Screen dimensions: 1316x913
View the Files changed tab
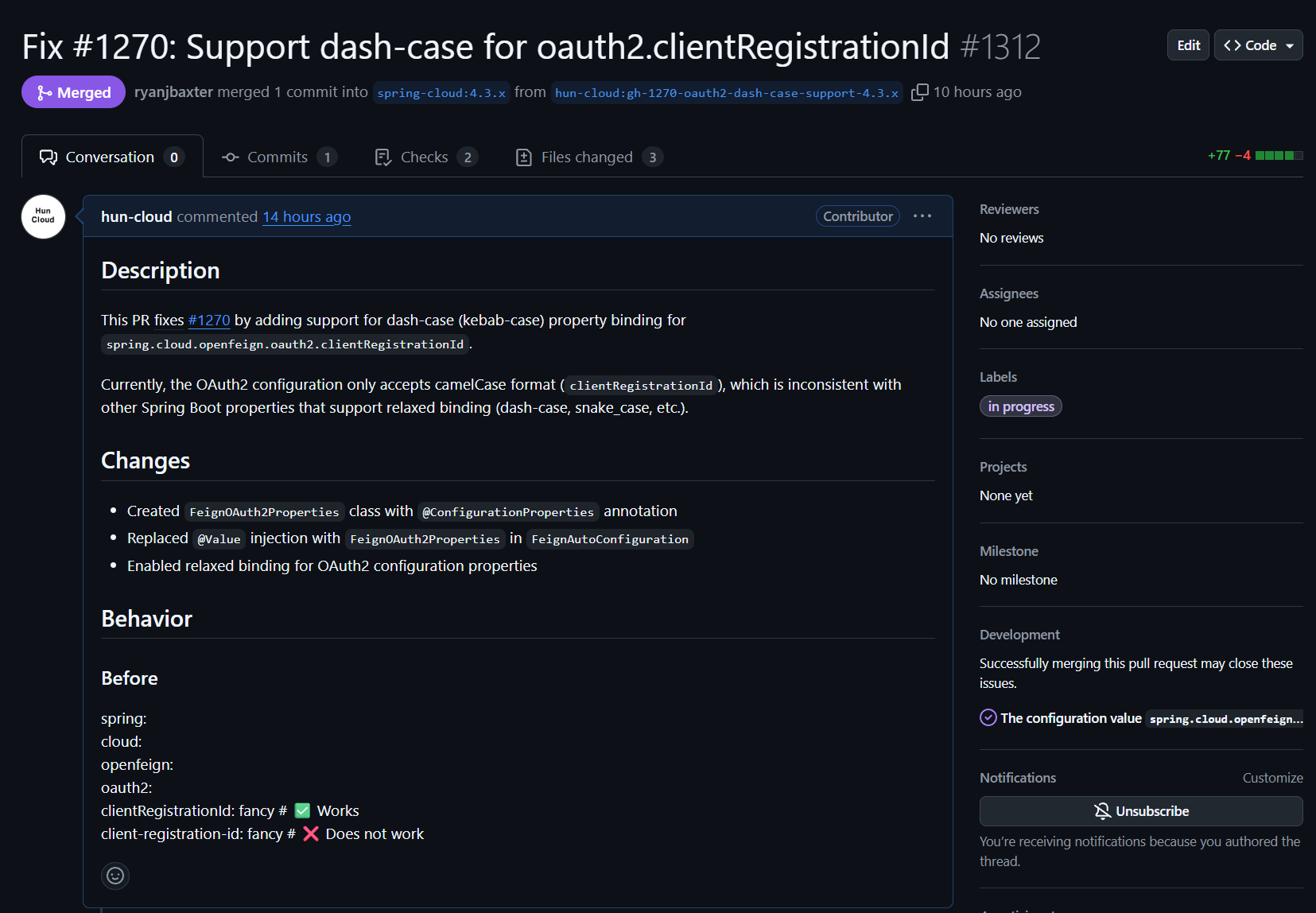(x=589, y=157)
